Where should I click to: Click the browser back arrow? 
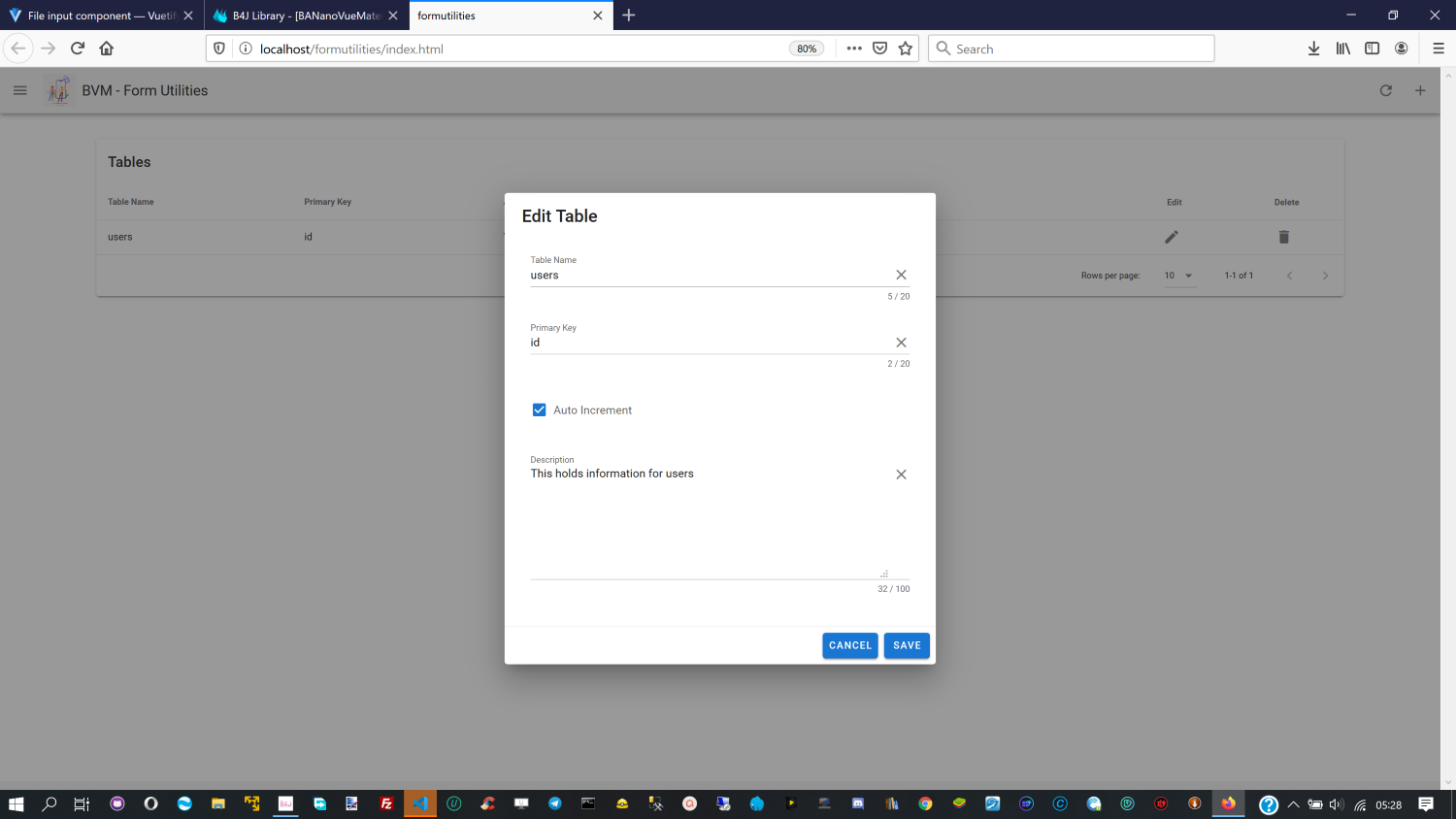point(18,49)
